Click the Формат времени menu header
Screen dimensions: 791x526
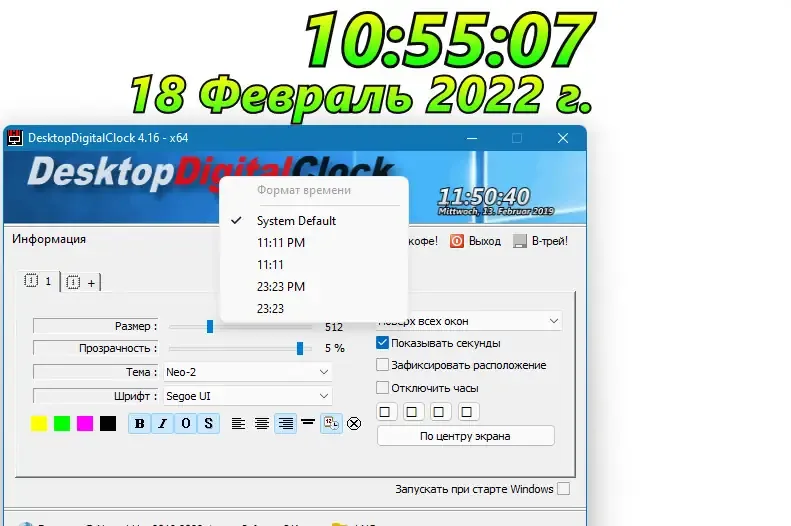304,190
